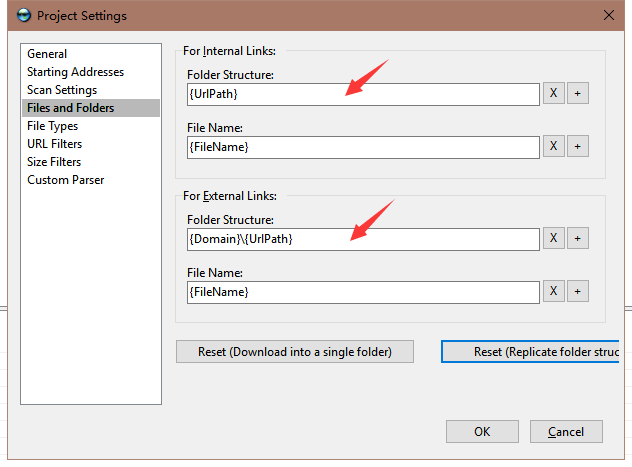Open the File Types section
Image resolution: width=632 pixels, height=467 pixels.
(x=52, y=126)
